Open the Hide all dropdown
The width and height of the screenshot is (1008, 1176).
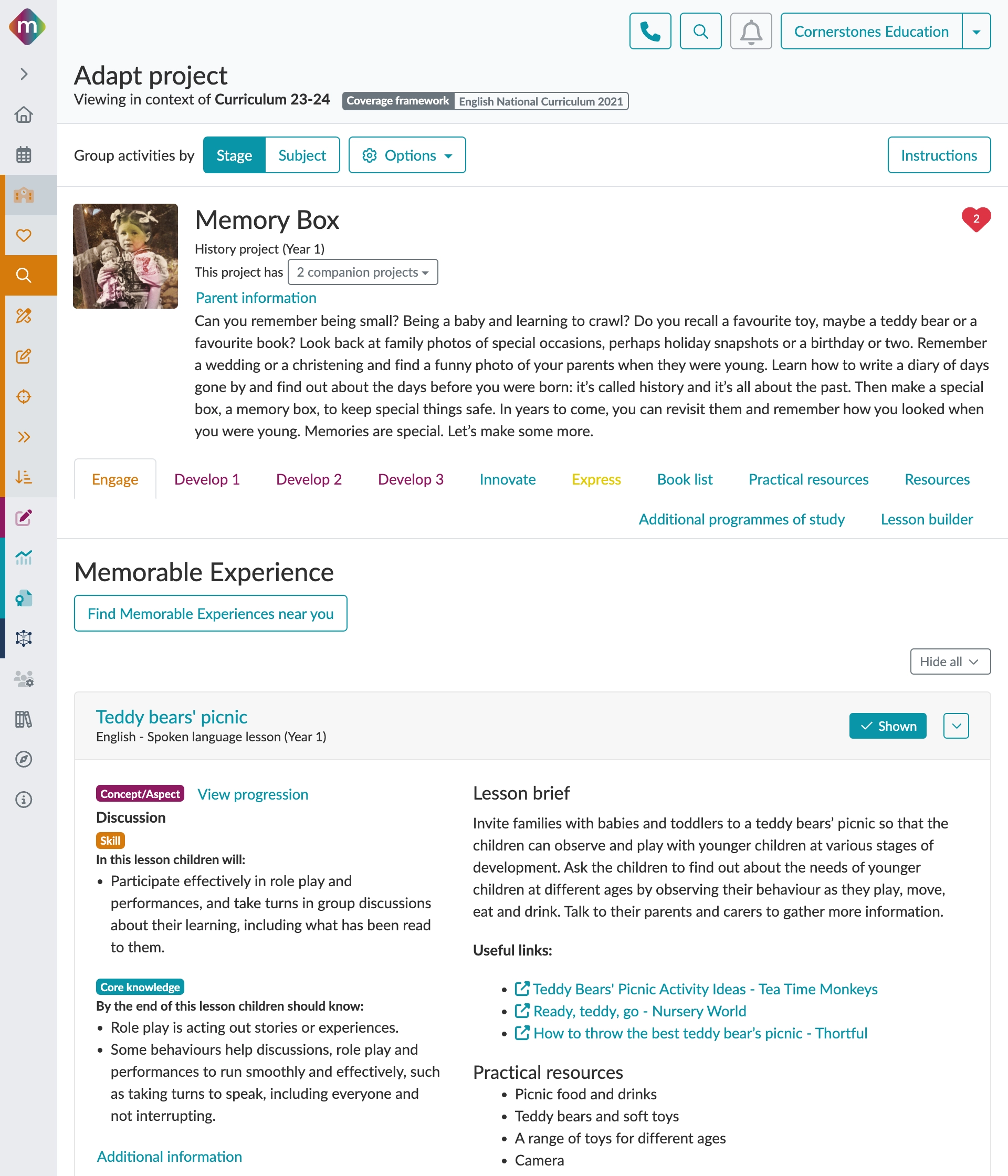(950, 662)
